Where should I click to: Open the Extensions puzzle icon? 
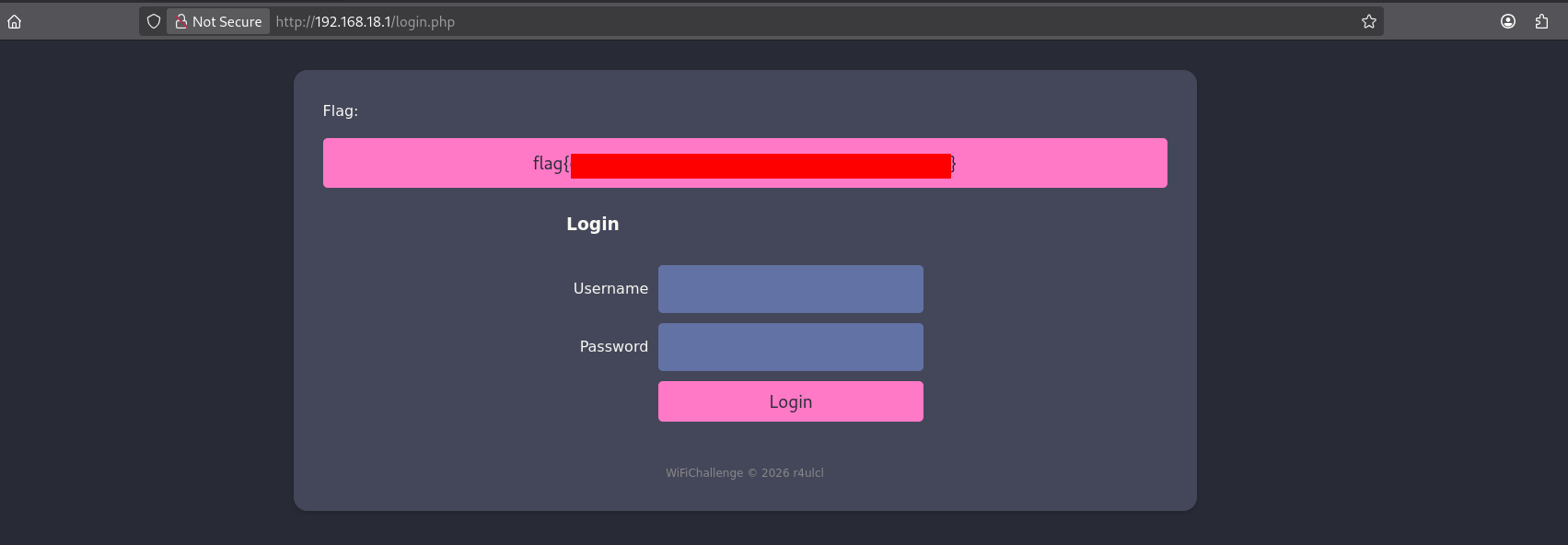tap(1541, 21)
